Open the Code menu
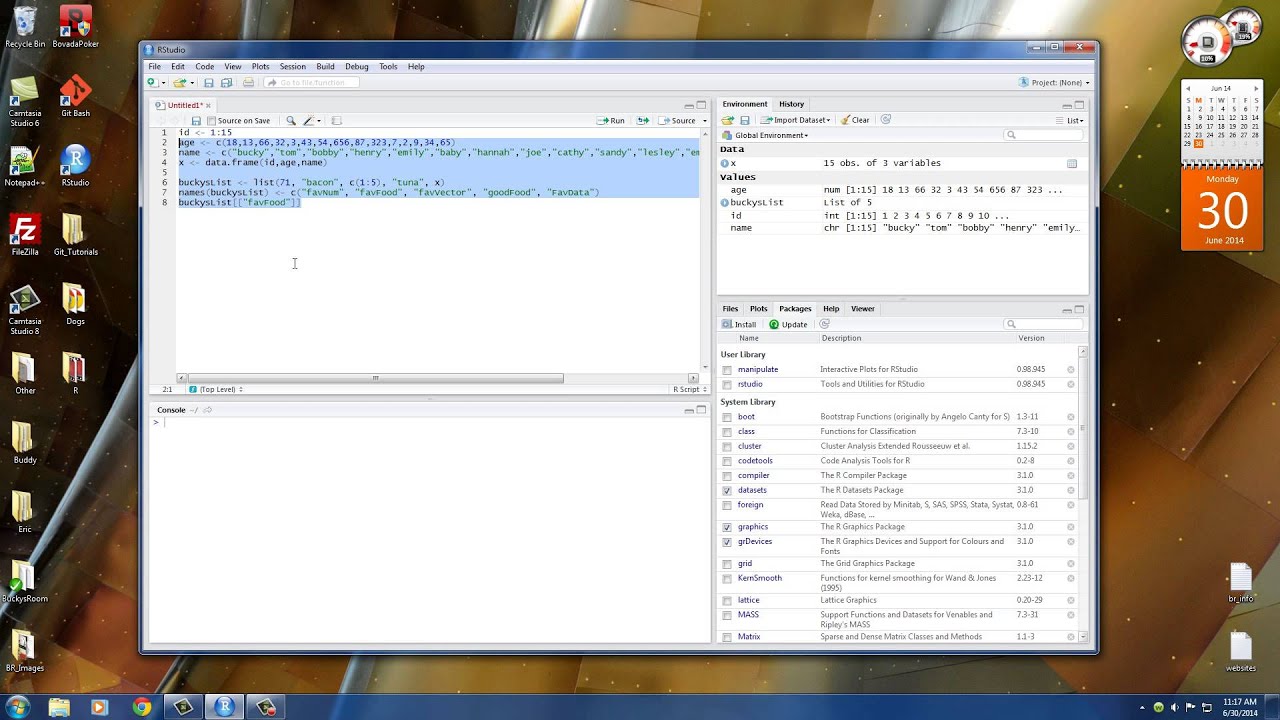1280x720 pixels. pos(204,67)
